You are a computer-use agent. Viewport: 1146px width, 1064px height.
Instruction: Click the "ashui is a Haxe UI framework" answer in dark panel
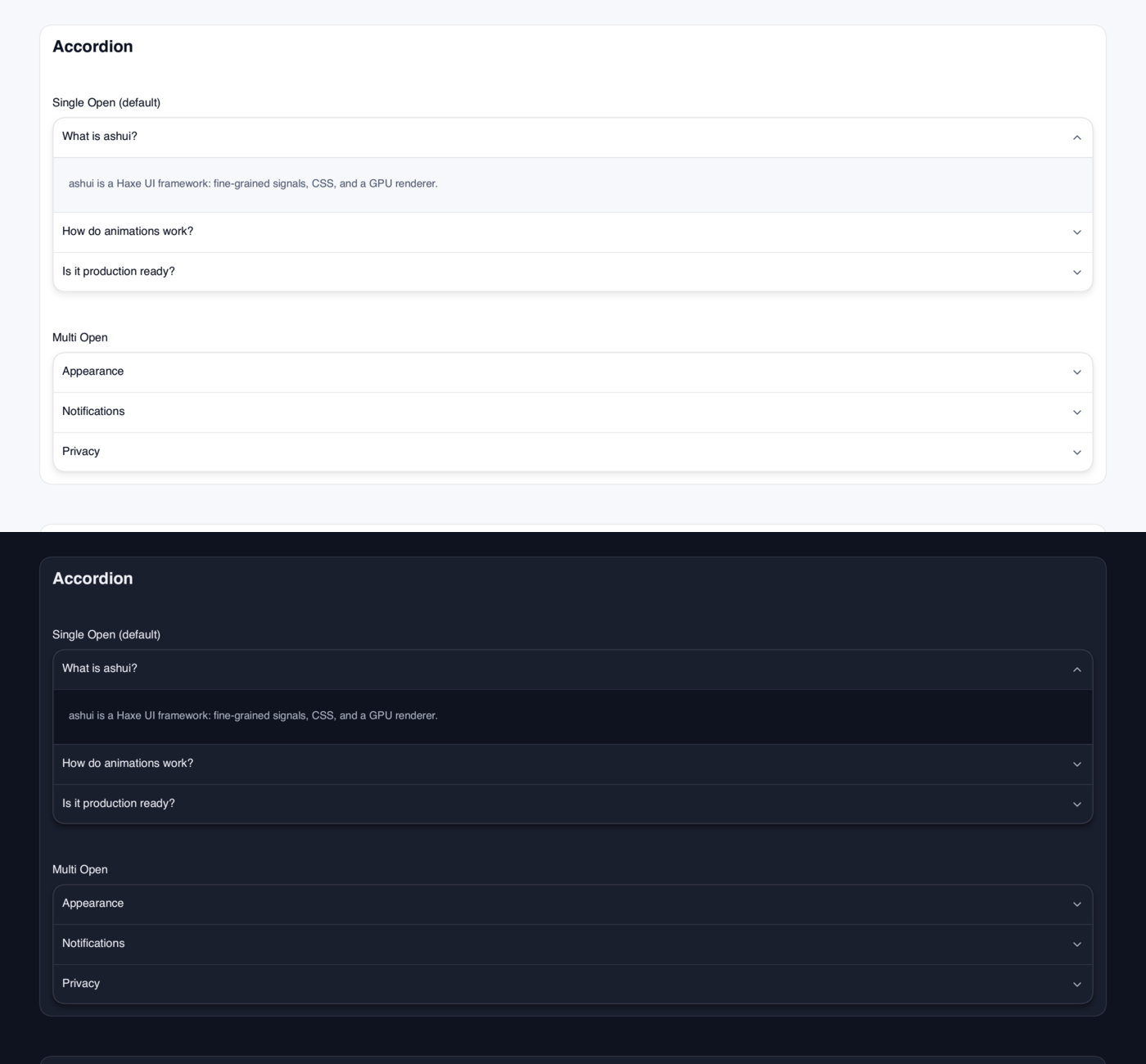(x=253, y=715)
